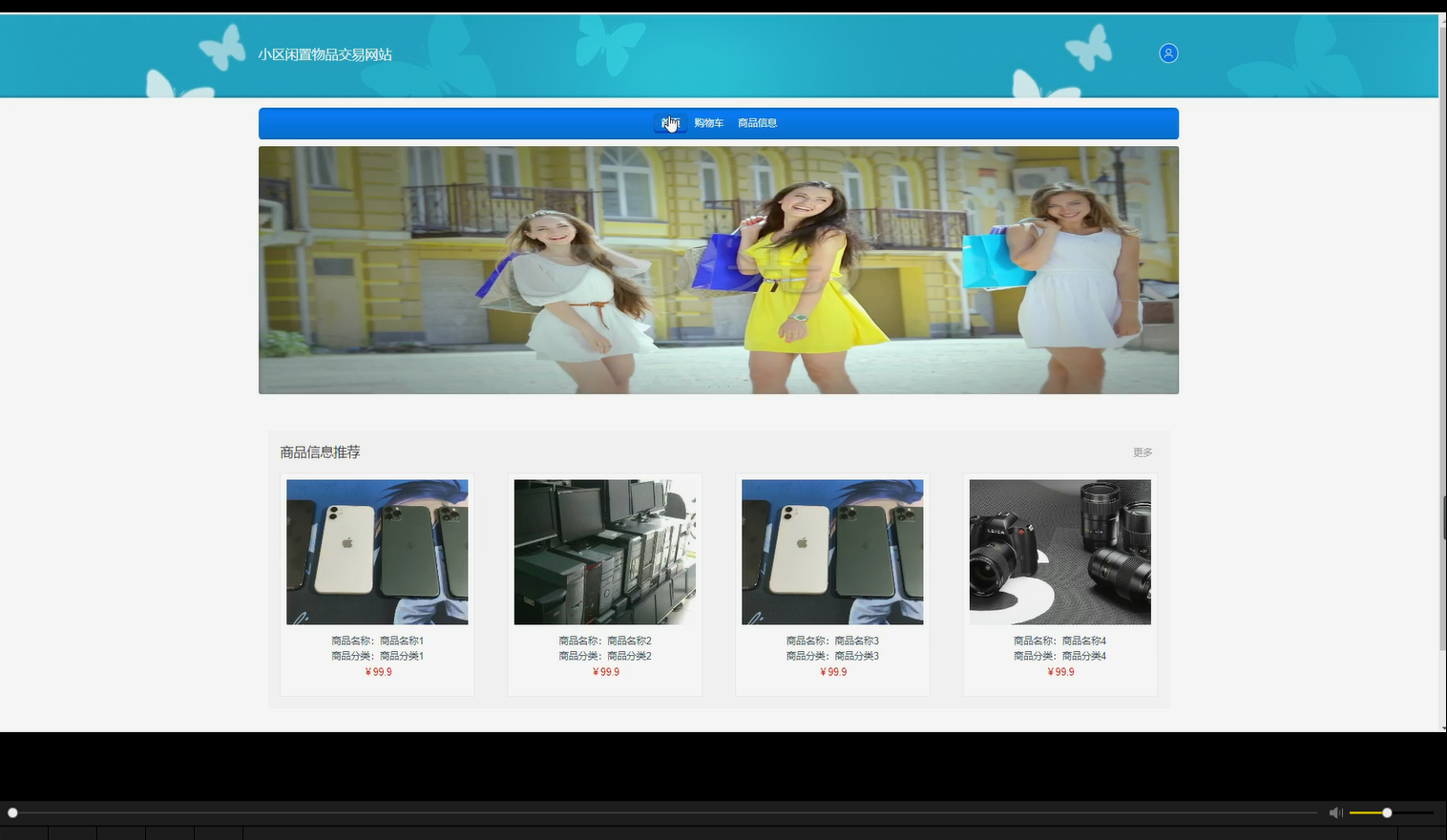Image resolution: width=1447 pixels, height=840 pixels.
Task: Click the text 商品分类：商品分类2
Action: point(605,656)
